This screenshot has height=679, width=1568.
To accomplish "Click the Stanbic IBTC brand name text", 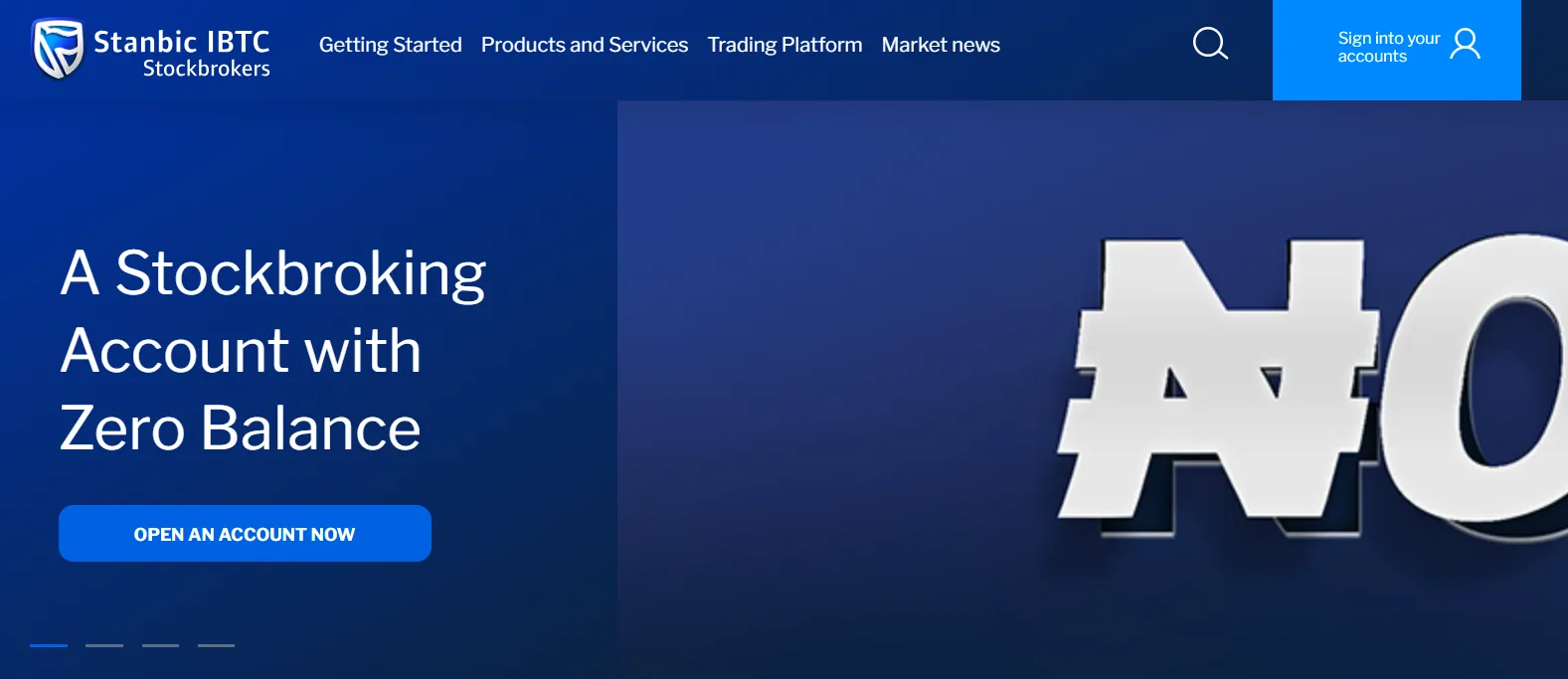I will pyautogui.click(x=181, y=41).
